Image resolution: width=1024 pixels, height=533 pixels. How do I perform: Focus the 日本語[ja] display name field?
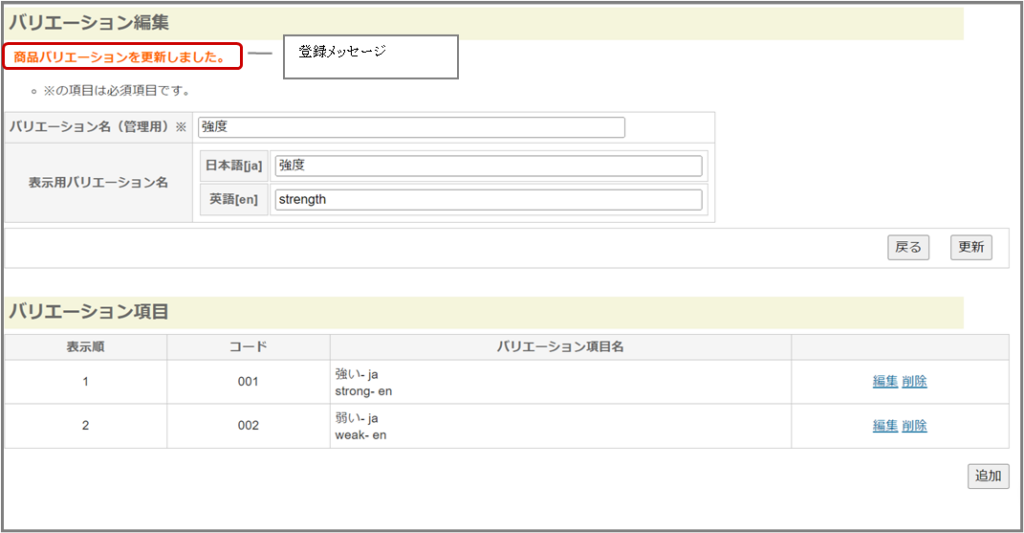[x=488, y=166]
